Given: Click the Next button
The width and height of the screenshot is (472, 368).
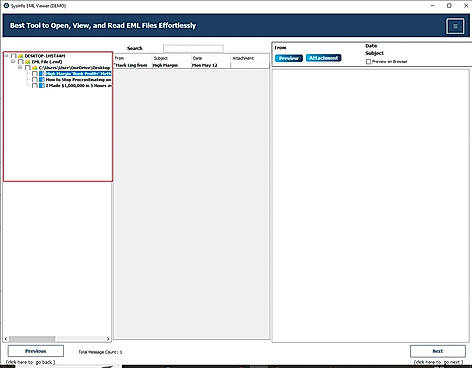Looking at the screenshot, I should [x=438, y=351].
